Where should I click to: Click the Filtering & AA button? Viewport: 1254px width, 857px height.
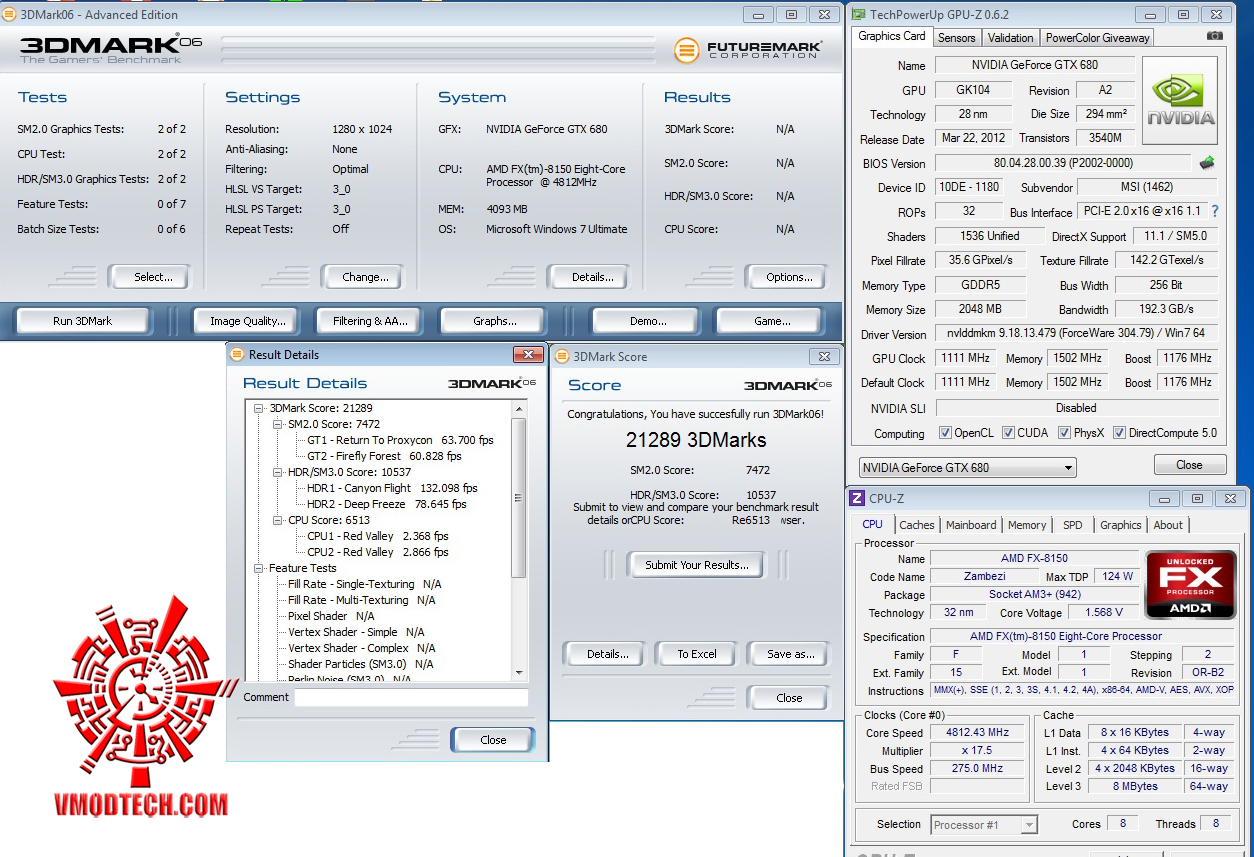pos(370,321)
